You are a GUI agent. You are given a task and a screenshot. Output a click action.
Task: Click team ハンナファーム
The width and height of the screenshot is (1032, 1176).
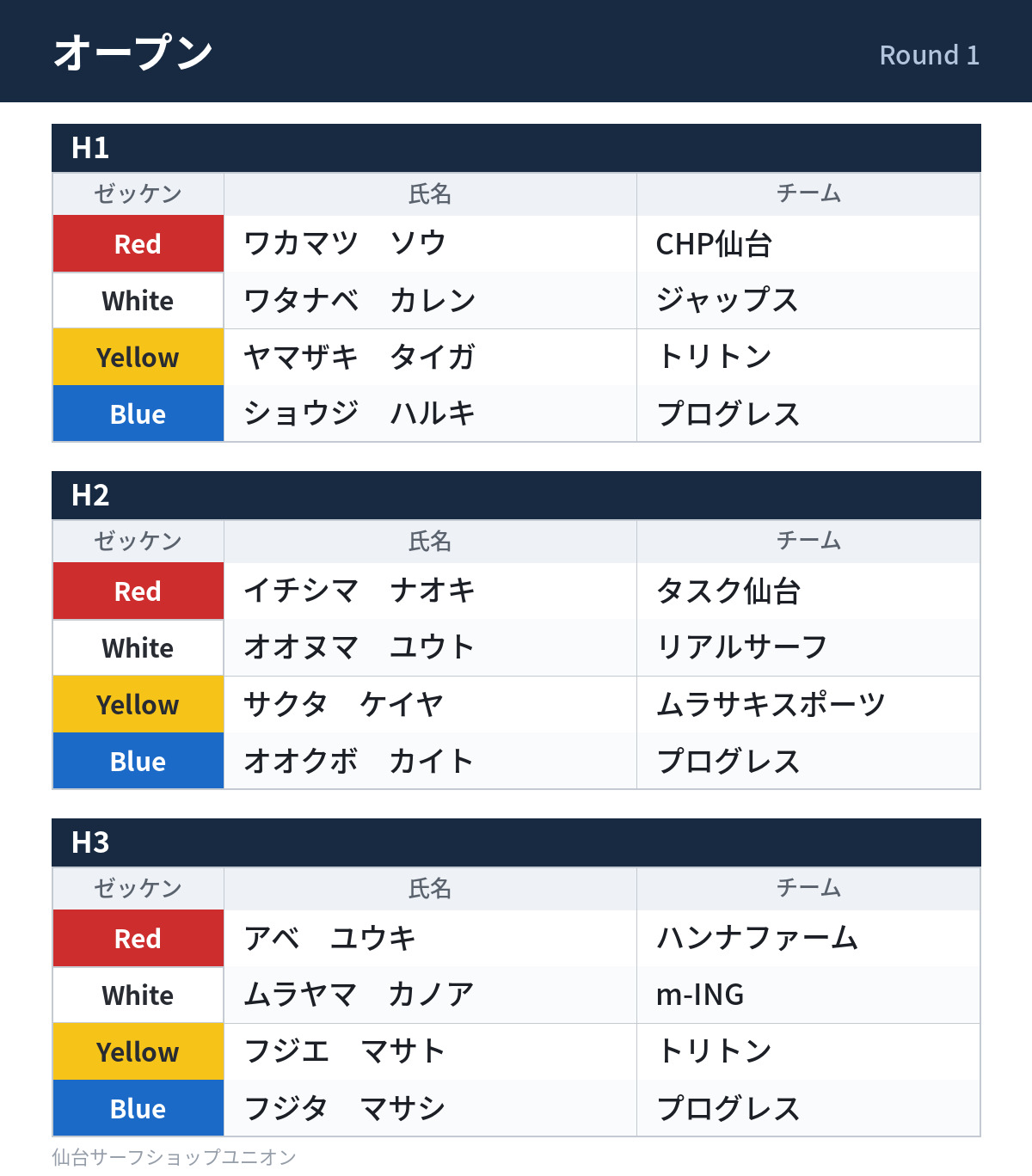pyautogui.click(x=757, y=938)
